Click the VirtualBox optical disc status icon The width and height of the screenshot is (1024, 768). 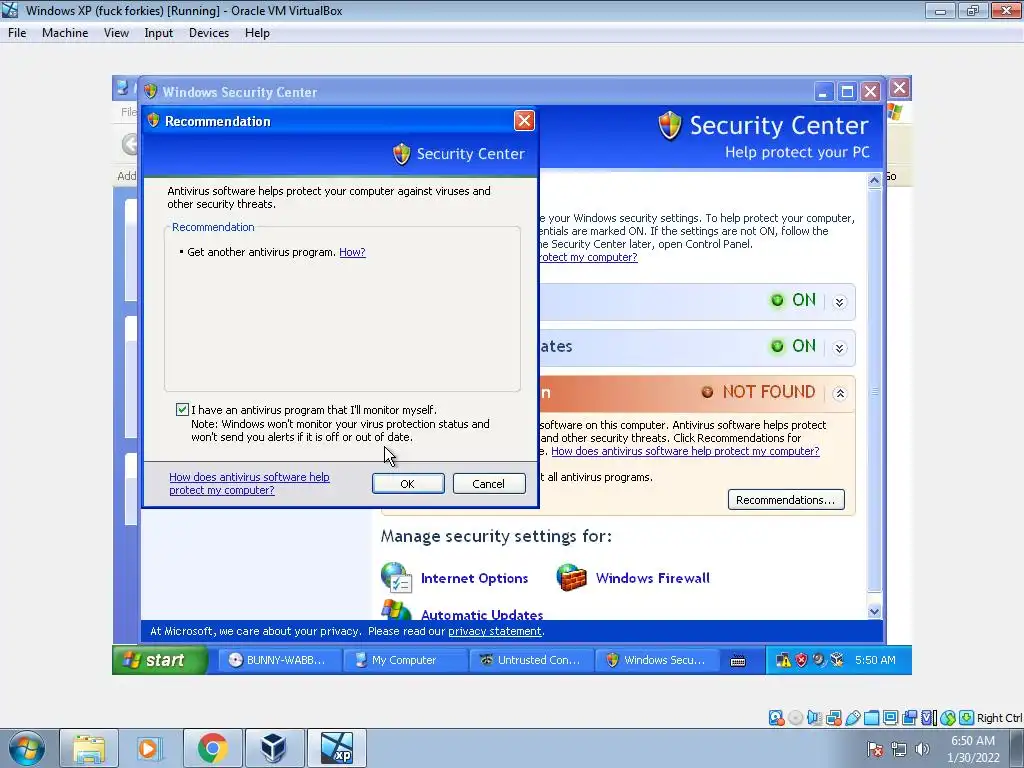click(x=795, y=718)
